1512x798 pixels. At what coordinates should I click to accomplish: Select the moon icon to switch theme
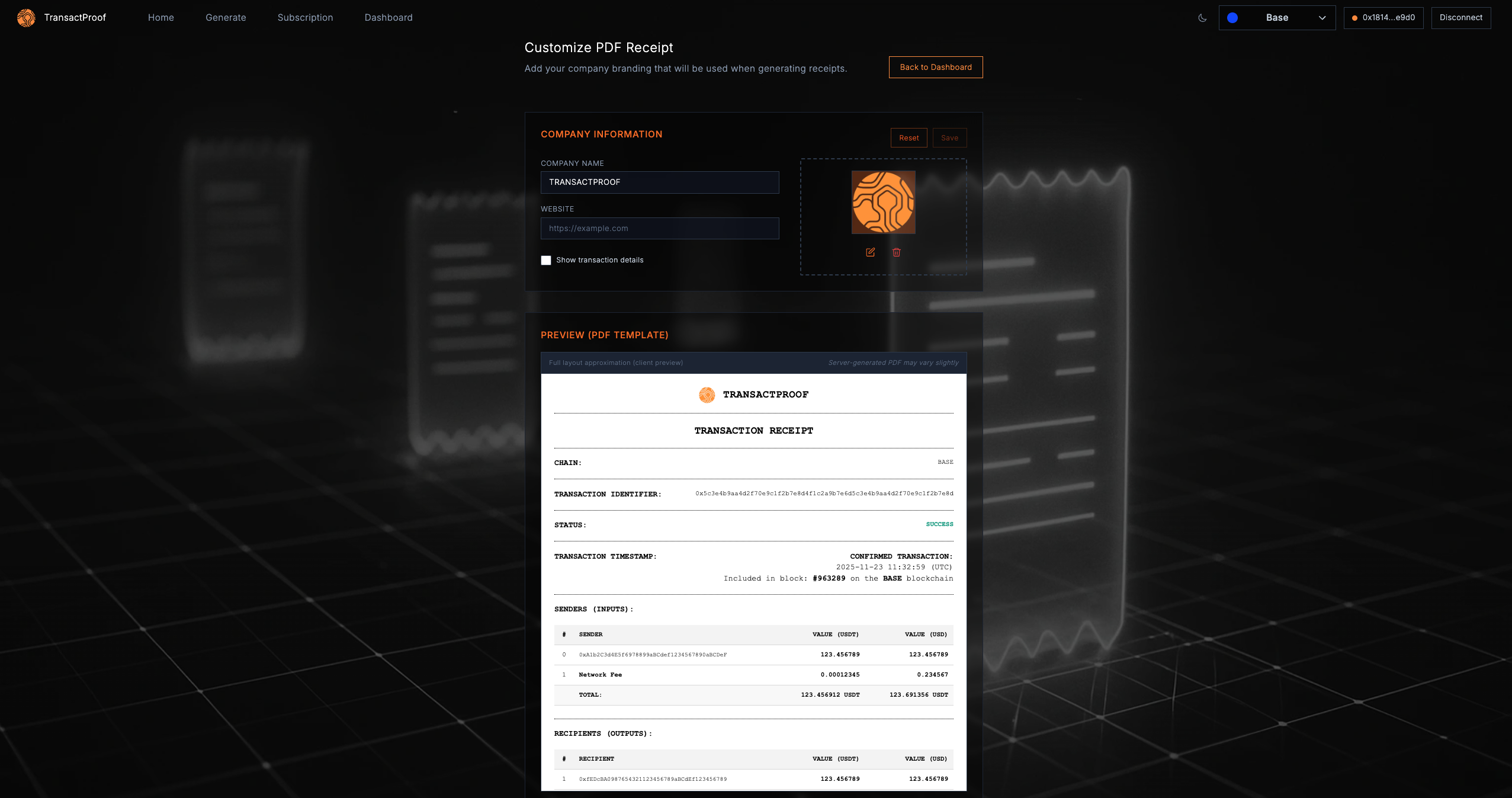pos(1202,18)
